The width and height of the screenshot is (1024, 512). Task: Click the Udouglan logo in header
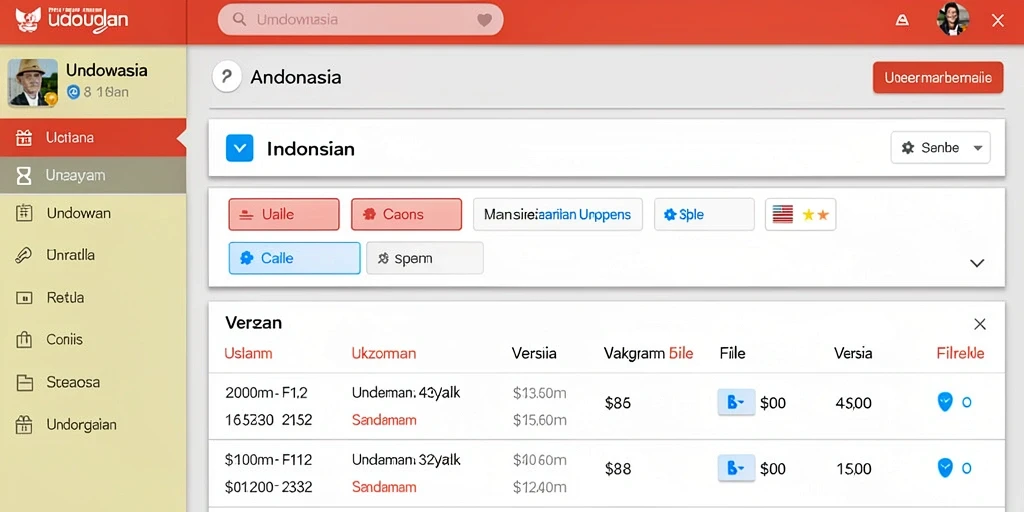coord(72,20)
